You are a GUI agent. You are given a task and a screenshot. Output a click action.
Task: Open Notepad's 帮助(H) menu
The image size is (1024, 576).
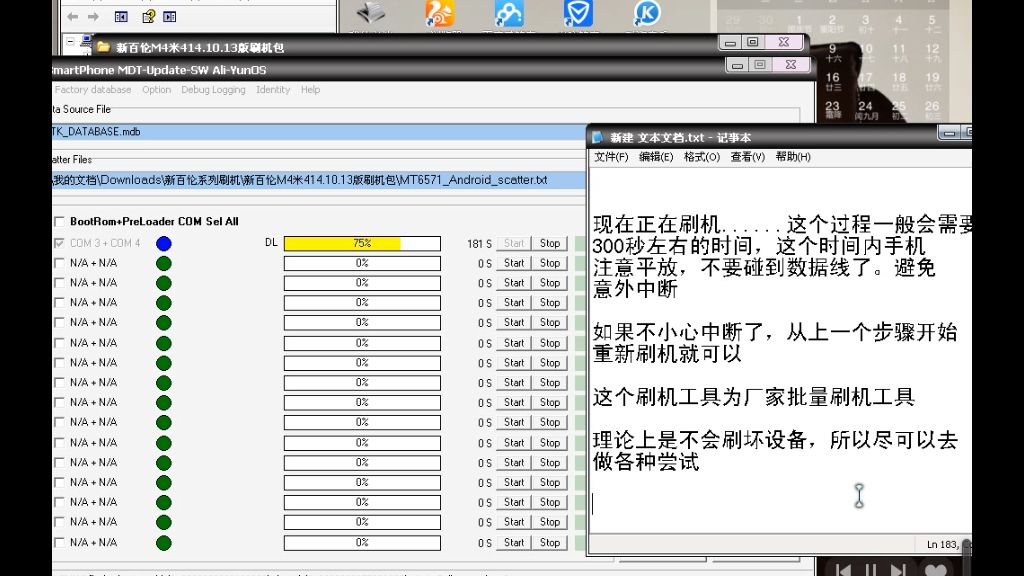pyautogui.click(x=793, y=157)
